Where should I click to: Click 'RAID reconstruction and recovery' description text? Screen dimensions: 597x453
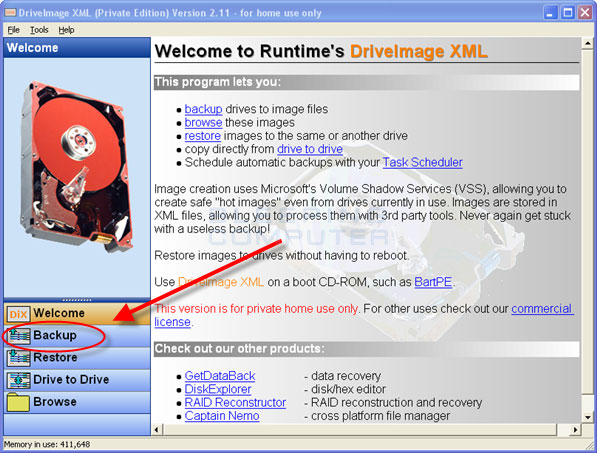[396, 403]
